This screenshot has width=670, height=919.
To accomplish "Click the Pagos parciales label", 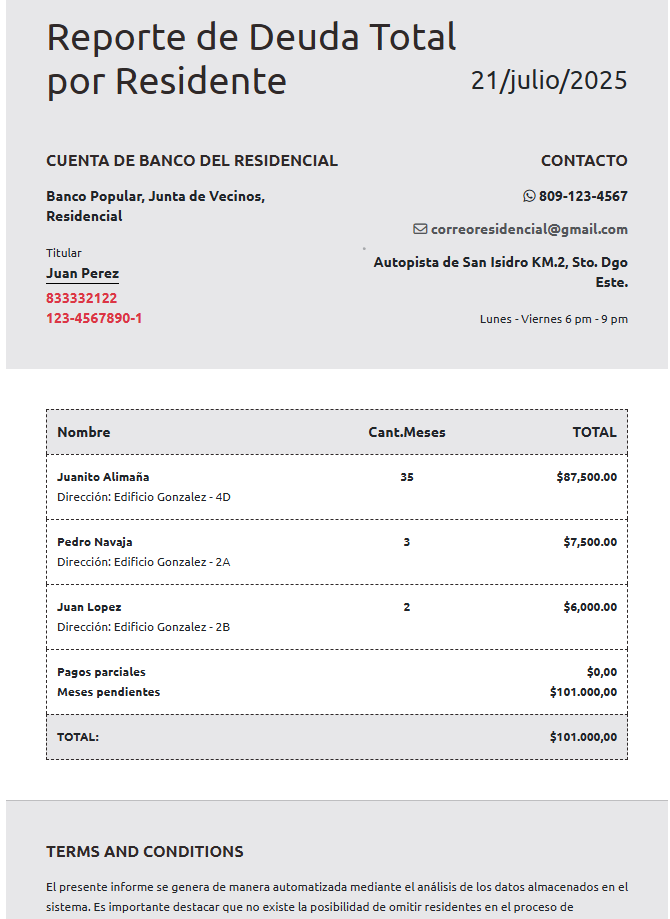I will tap(101, 672).
